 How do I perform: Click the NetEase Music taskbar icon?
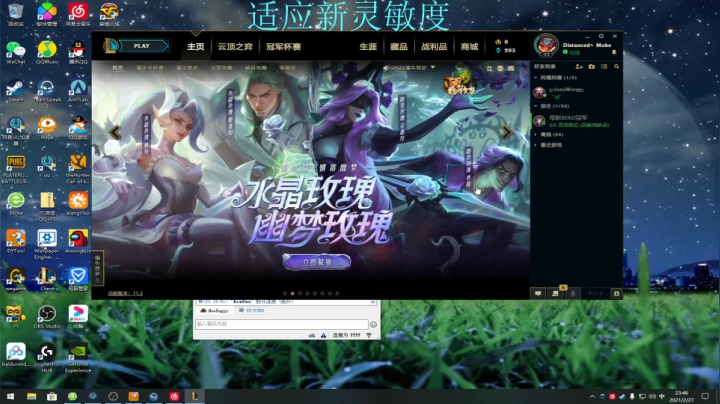tap(174, 396)
